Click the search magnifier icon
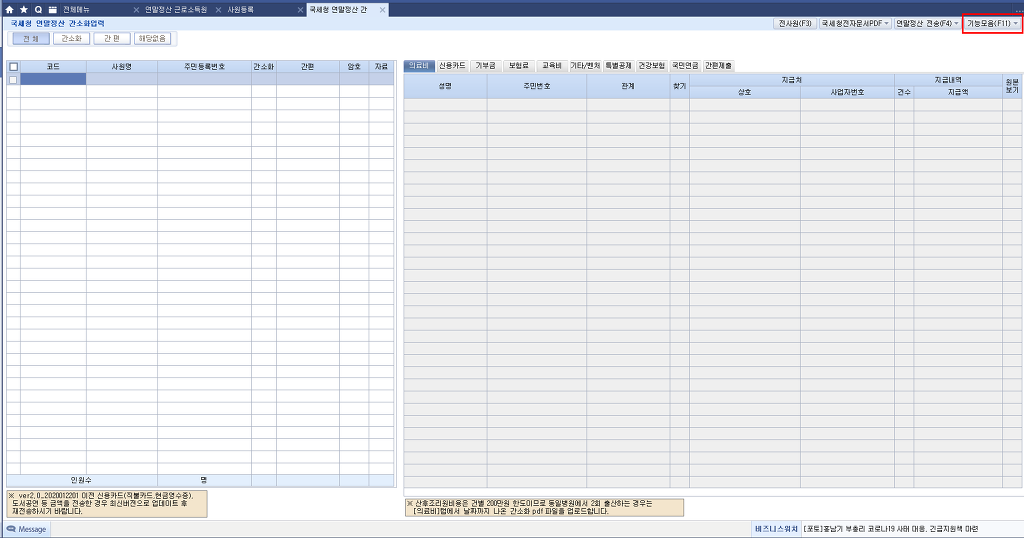1024x538 pixels. 38,9
